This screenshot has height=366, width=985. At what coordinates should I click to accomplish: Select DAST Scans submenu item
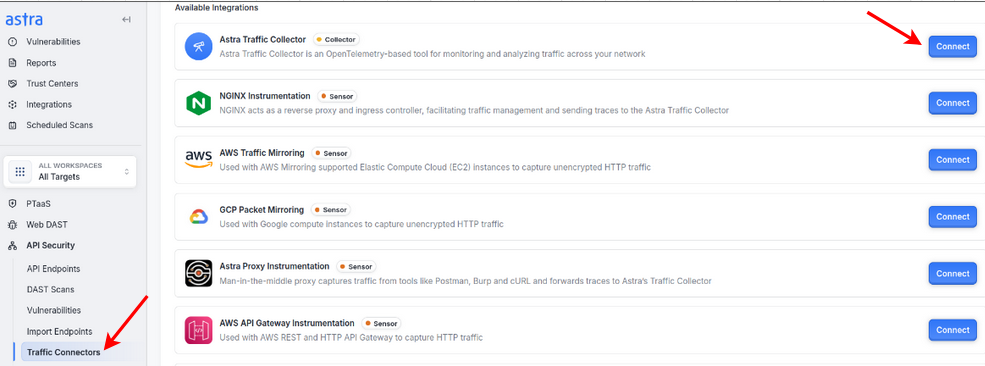pyautogui.click(x=50, y=289)
